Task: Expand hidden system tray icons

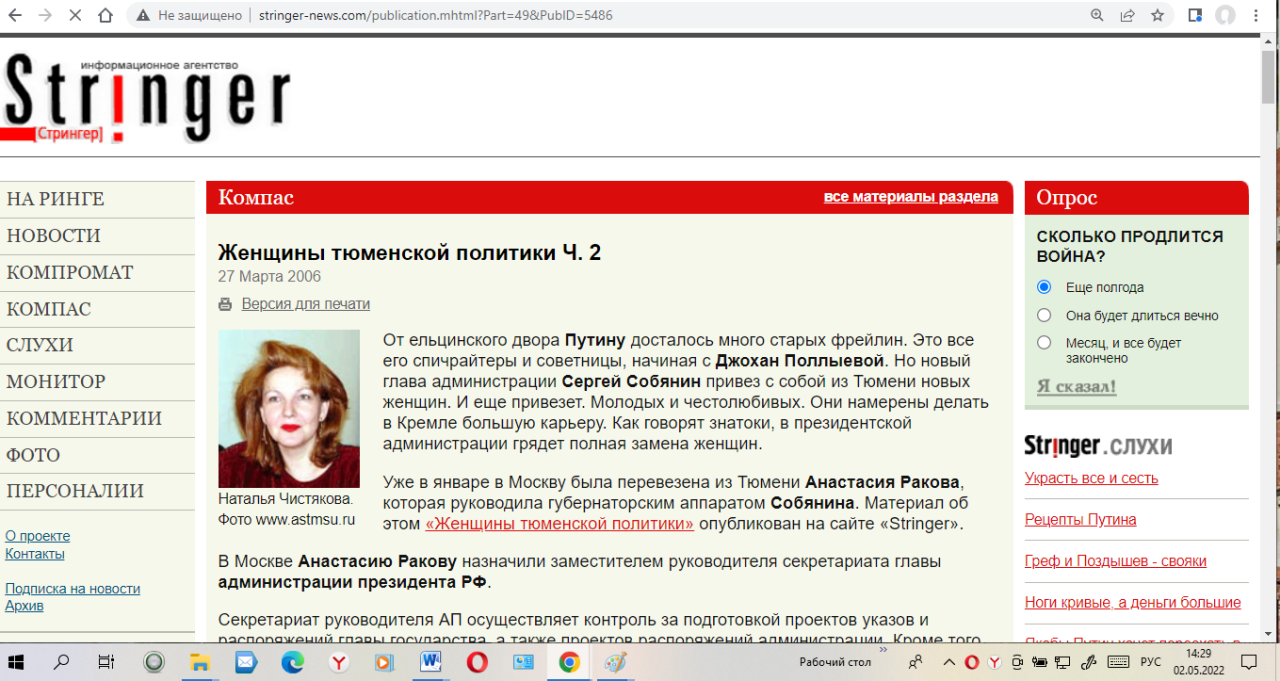Action: pyautogui.click(x=949, y=662)
